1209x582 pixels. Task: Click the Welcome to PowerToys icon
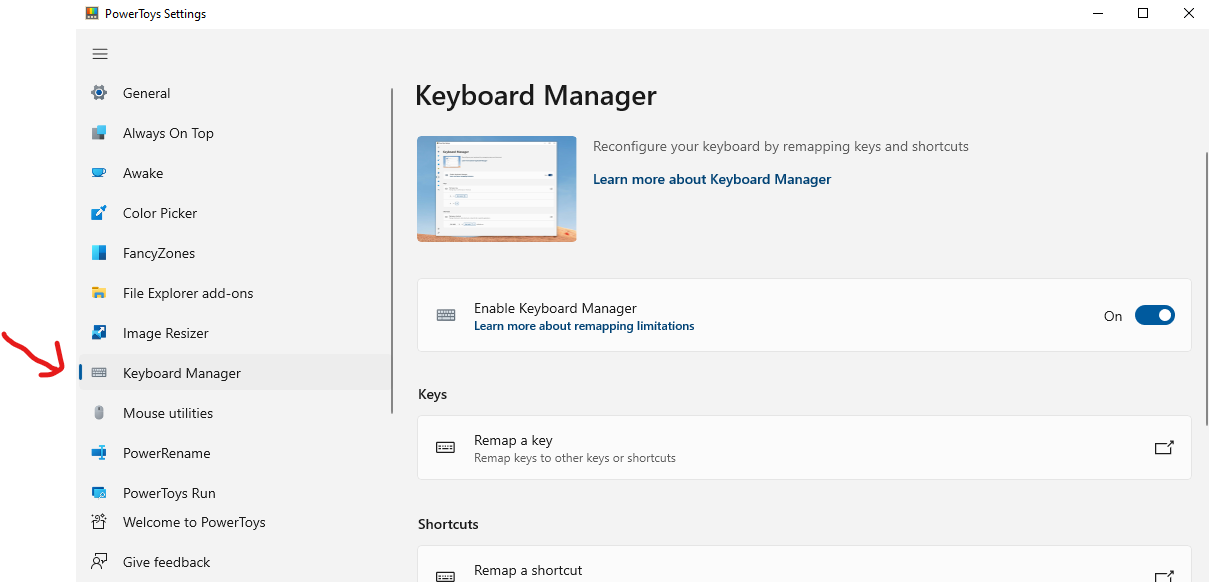tap(99, 522)
